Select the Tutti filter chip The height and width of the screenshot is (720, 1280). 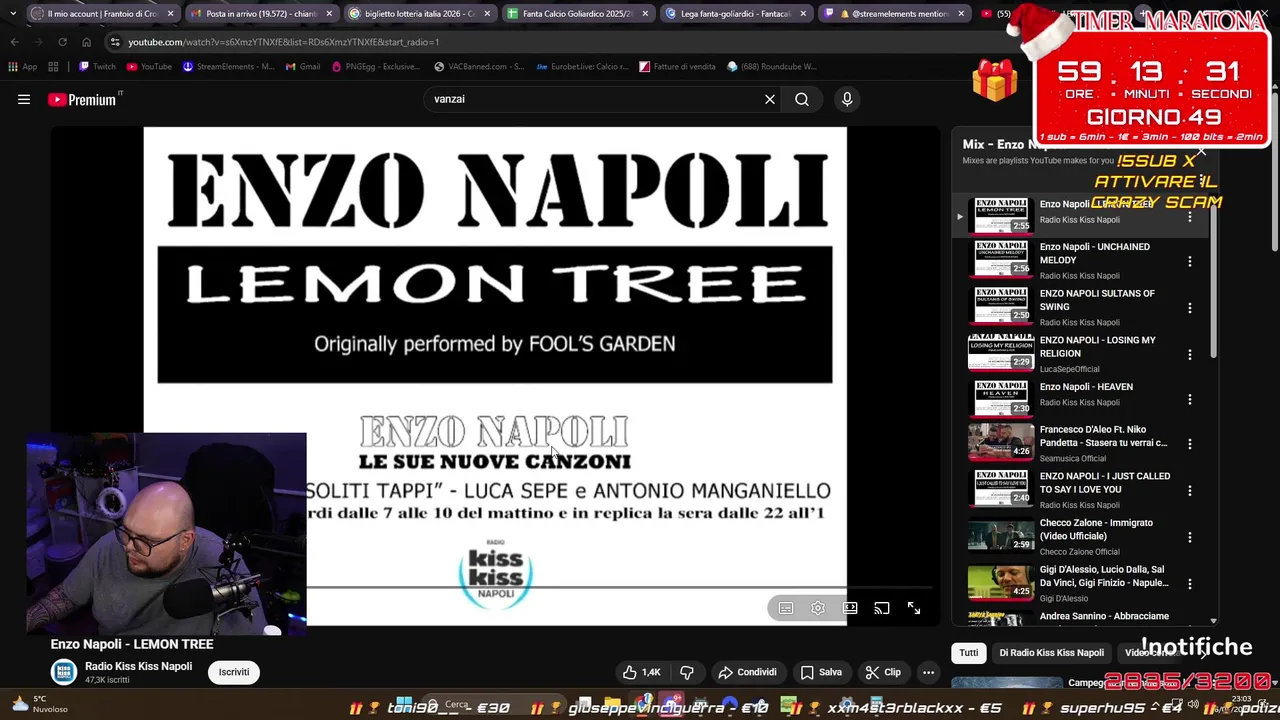[969, 653]
